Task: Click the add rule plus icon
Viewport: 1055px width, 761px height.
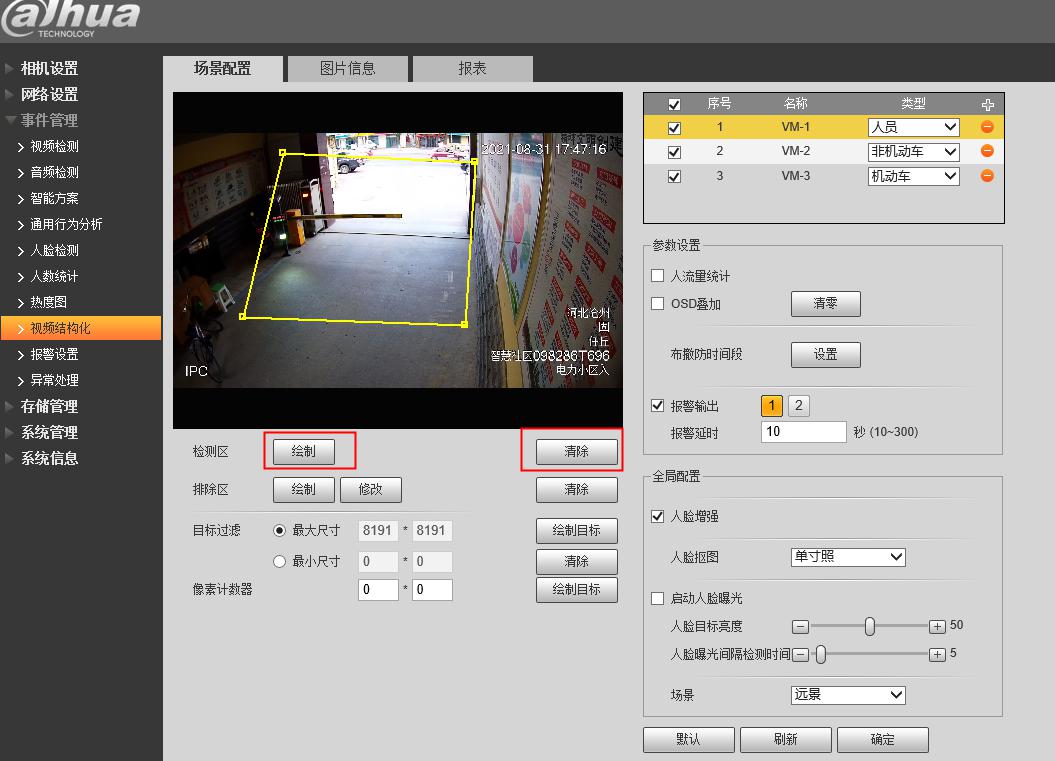Action: click(988, 104)
